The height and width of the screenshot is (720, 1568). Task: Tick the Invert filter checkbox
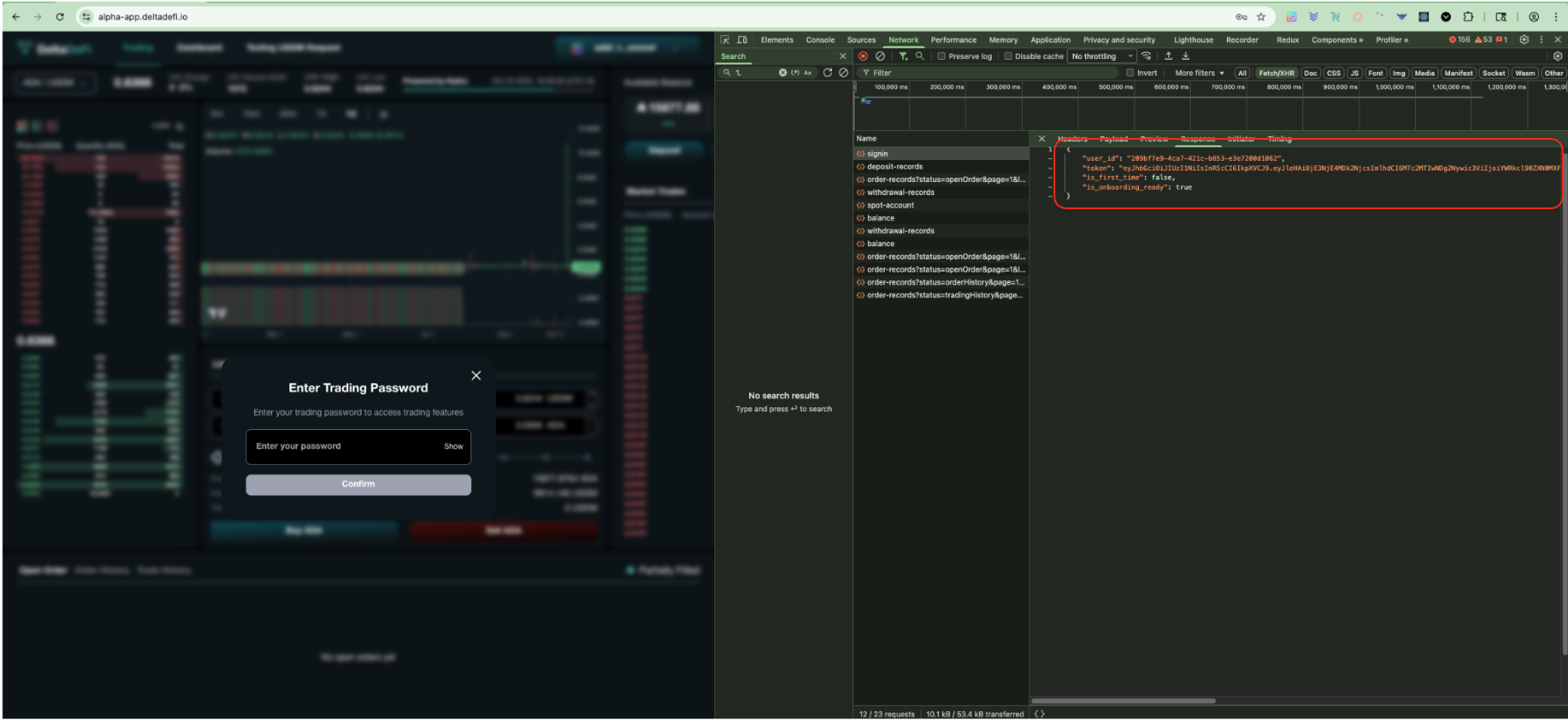coord(1131,73)
